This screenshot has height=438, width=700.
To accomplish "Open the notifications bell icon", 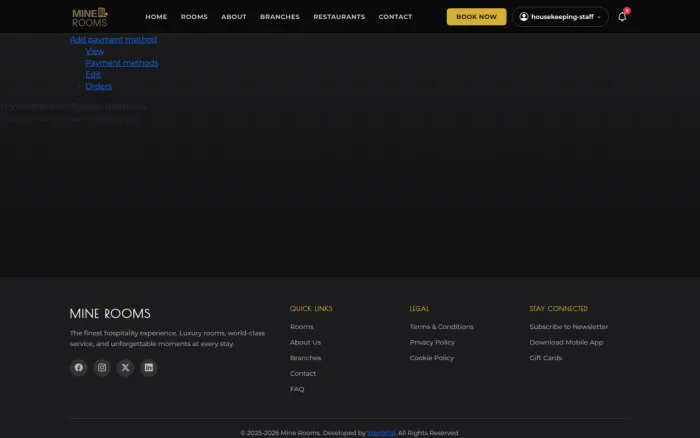I will tap(622, 17).
